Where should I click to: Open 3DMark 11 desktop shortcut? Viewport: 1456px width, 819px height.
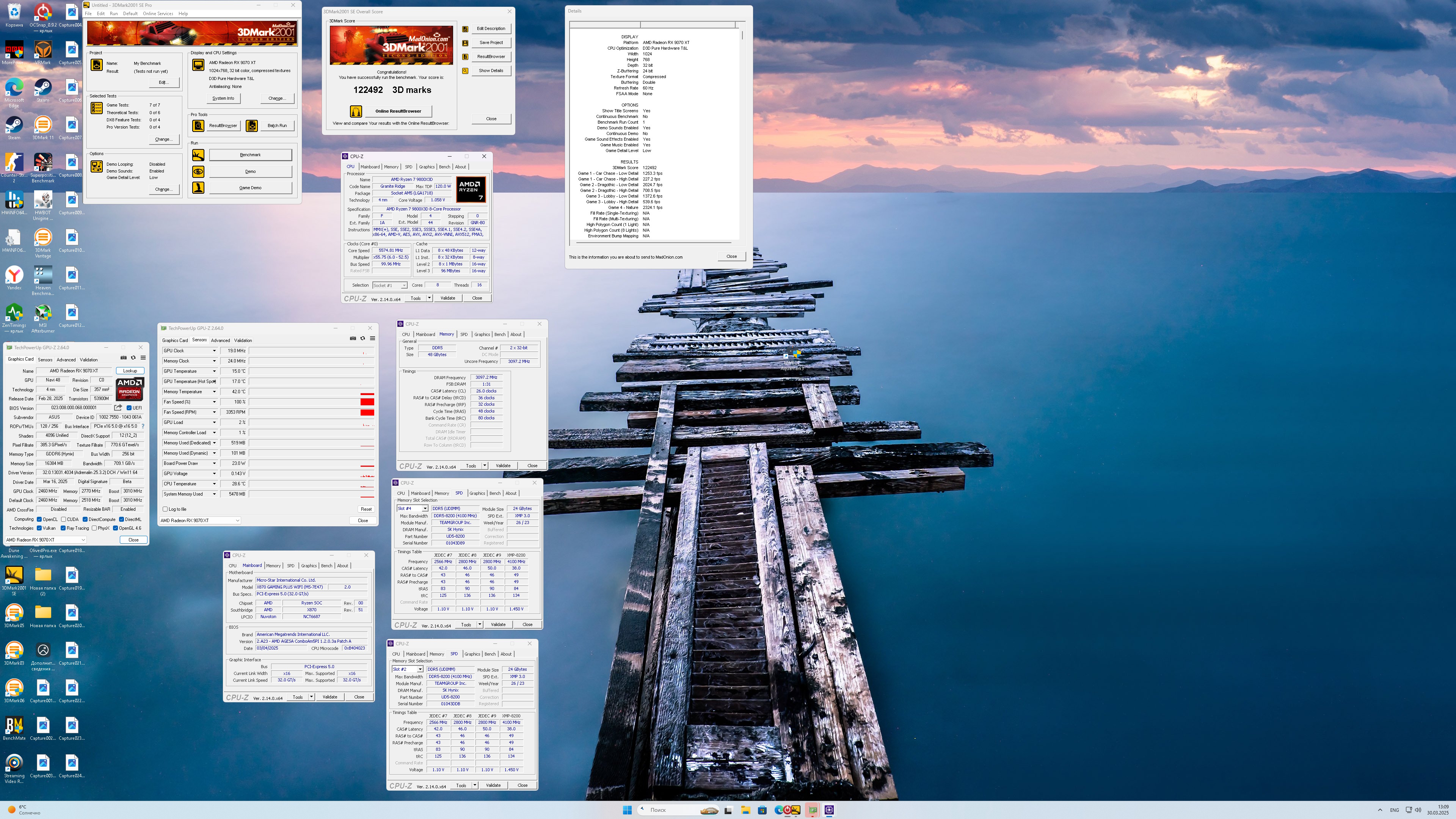pyautogui.click(x=43, y=128)
